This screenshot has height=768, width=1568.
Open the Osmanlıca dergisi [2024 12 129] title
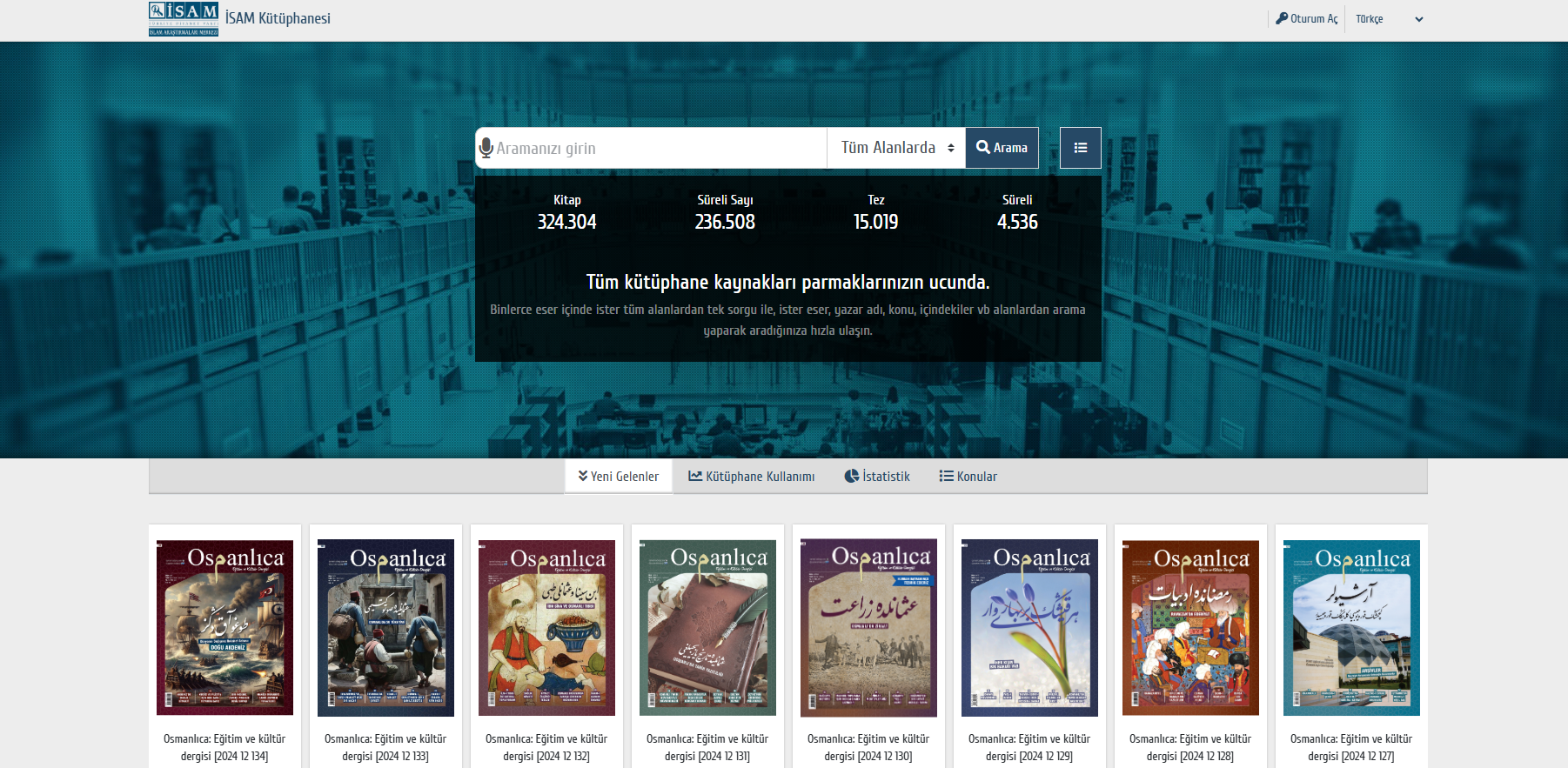tap(1029, 747)
